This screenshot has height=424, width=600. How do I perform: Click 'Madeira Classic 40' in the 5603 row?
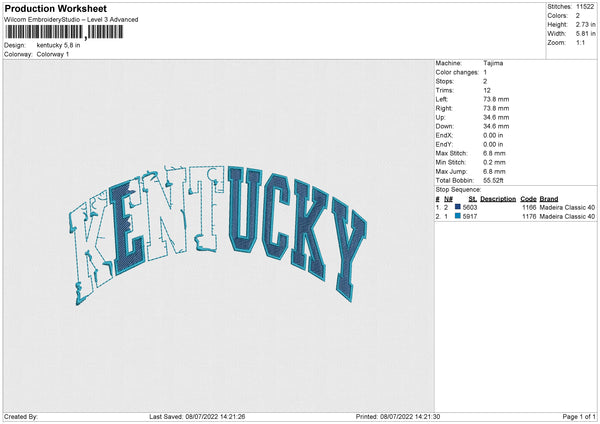coord(567,207)
